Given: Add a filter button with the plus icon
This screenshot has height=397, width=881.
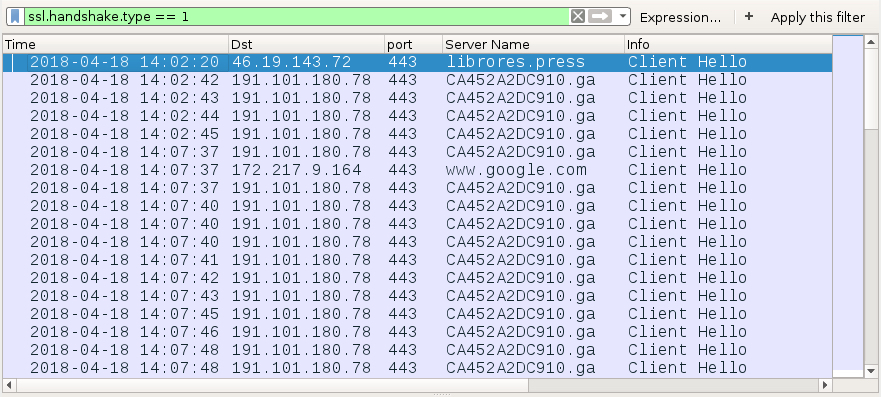Looking at the screenshot, I should coord(748,17).
